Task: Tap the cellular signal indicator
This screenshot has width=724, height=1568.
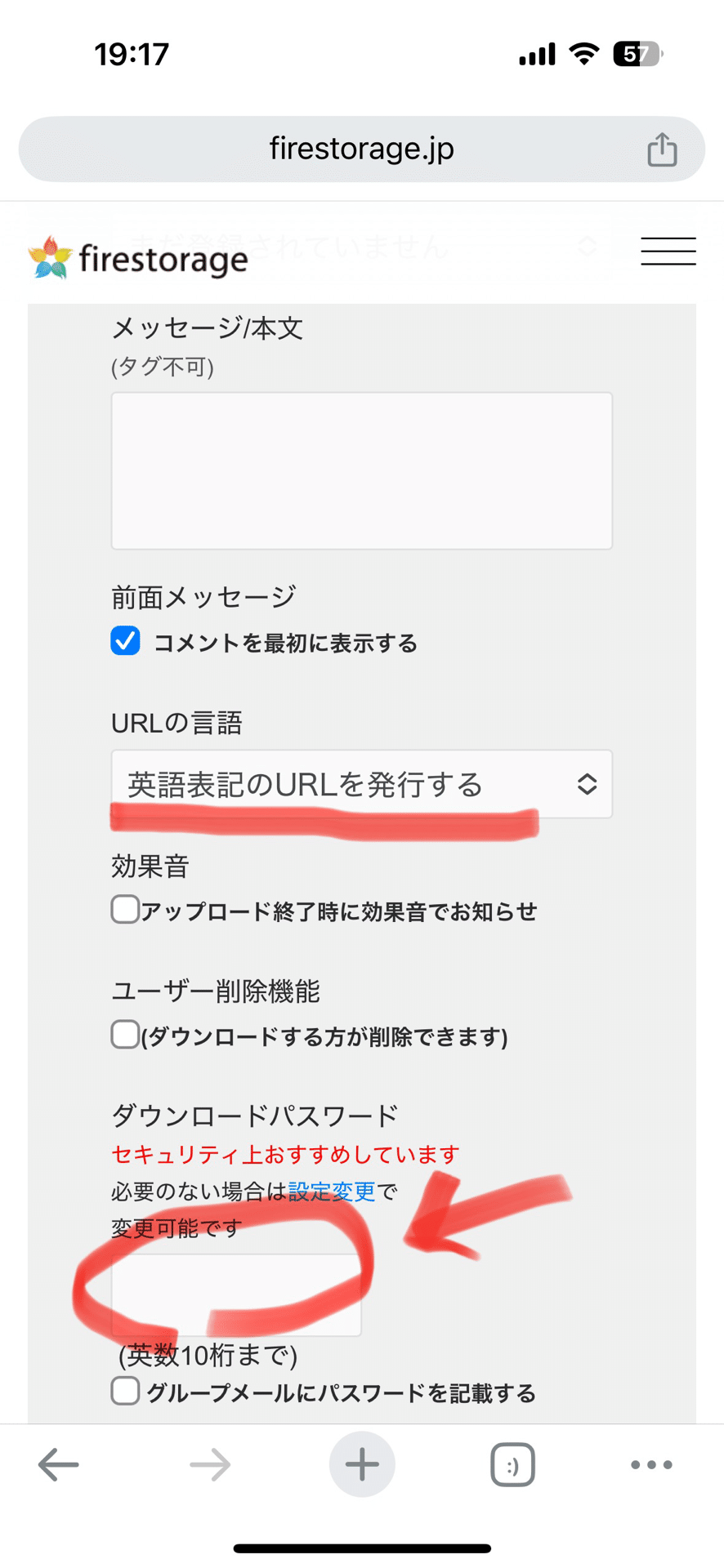Action: coord(535,52)
